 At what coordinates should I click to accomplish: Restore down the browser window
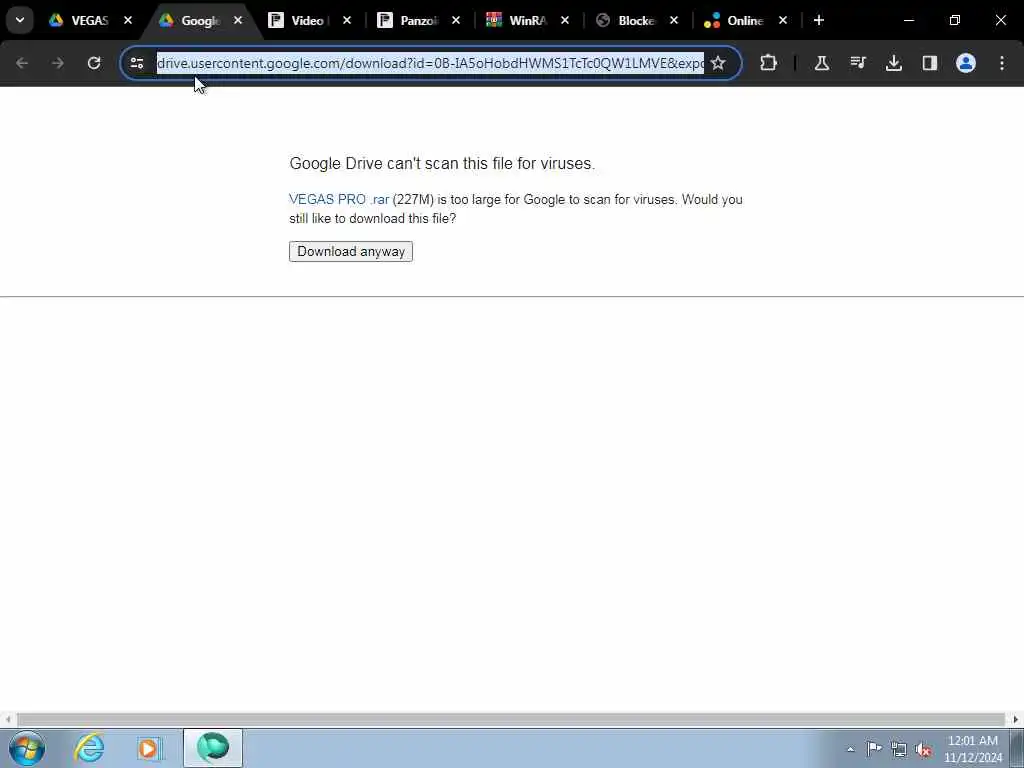click(955, 20)
